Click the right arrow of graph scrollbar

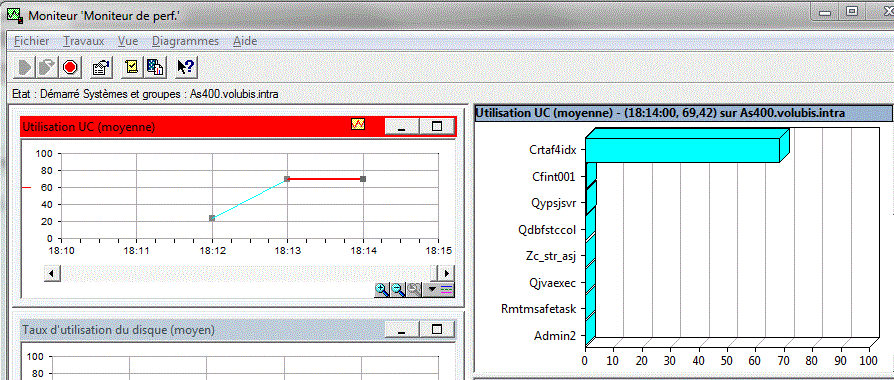(445, 273)
